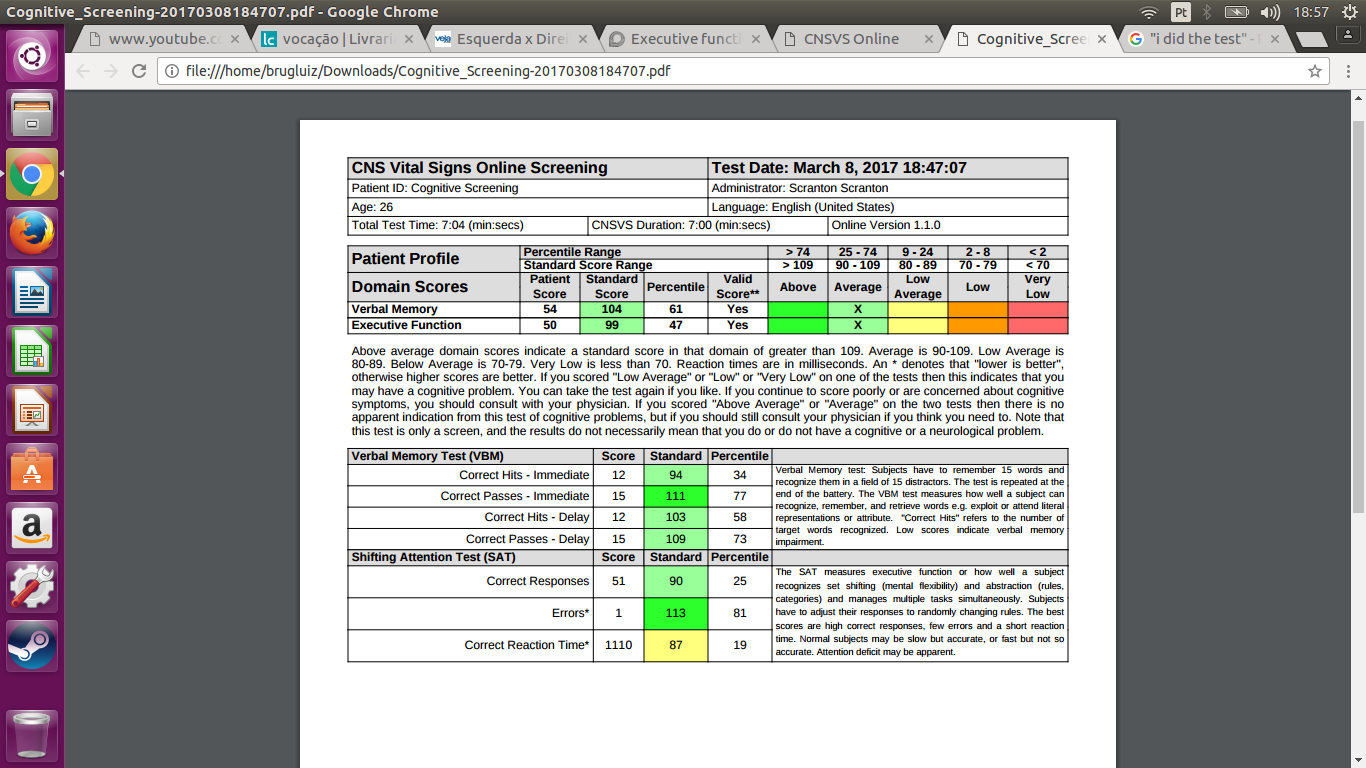Click the "CNS Vital Signs Online Screening" heading

[x=479, y=168]
